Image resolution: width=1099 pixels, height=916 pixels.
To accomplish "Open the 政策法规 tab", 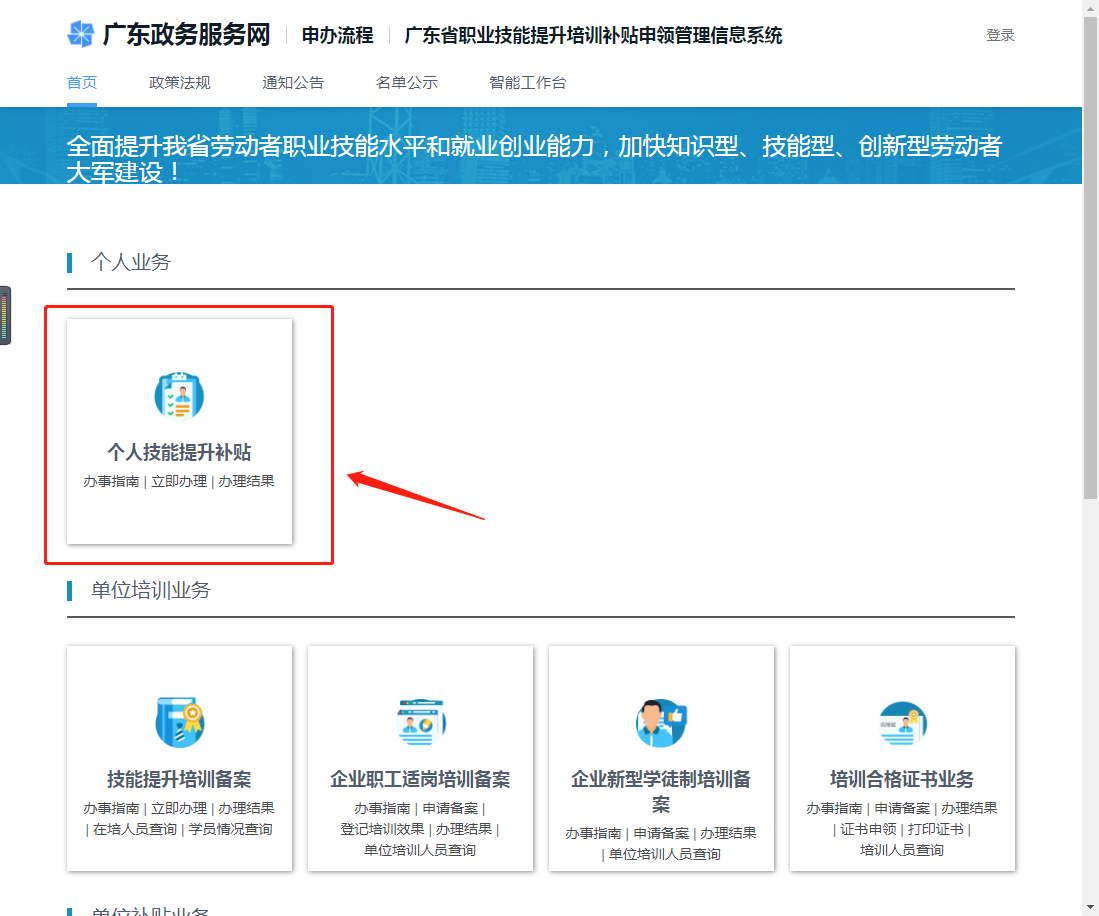I will [179, 83].
